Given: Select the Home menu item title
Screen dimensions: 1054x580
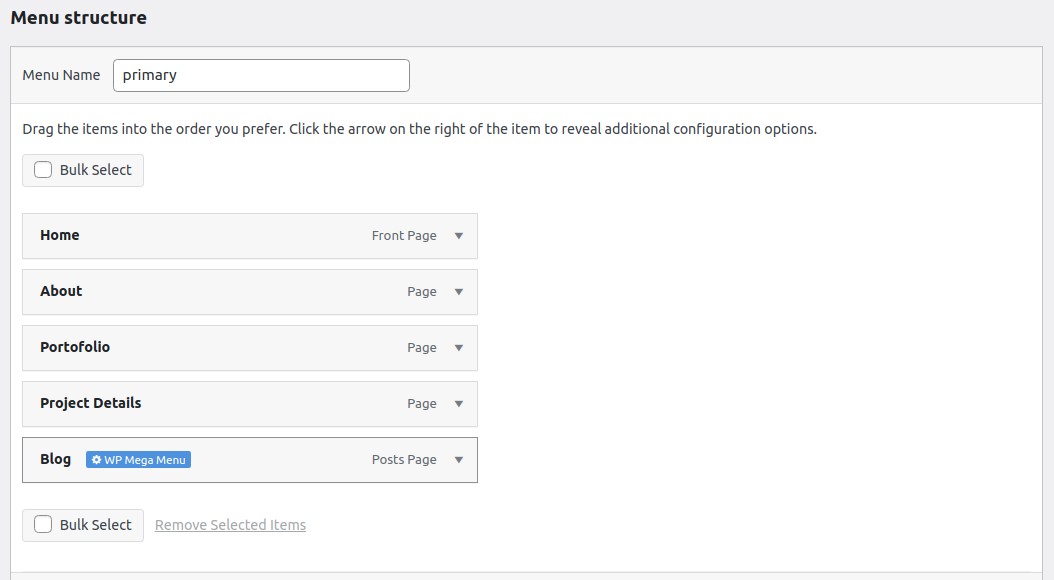Looking at the screenshot, I should click(60, 235).
